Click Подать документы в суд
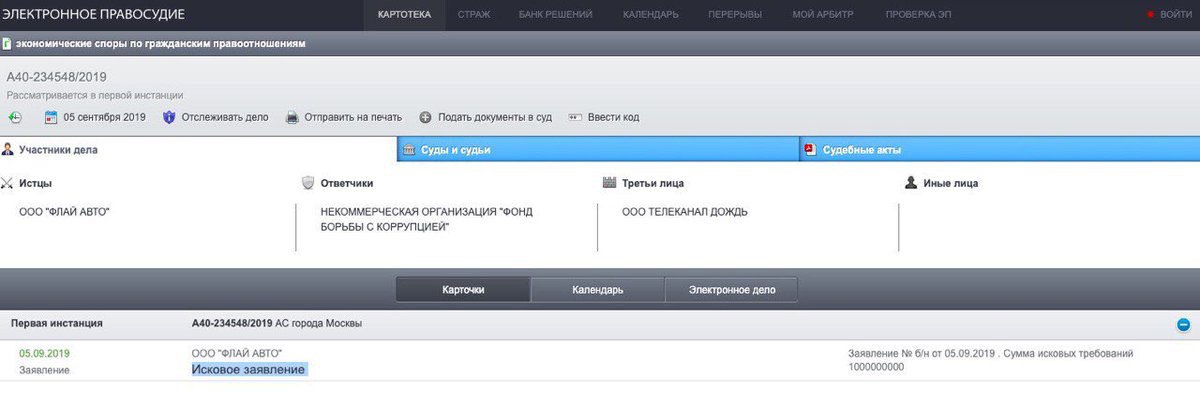1200x393 pixels. 495,117
